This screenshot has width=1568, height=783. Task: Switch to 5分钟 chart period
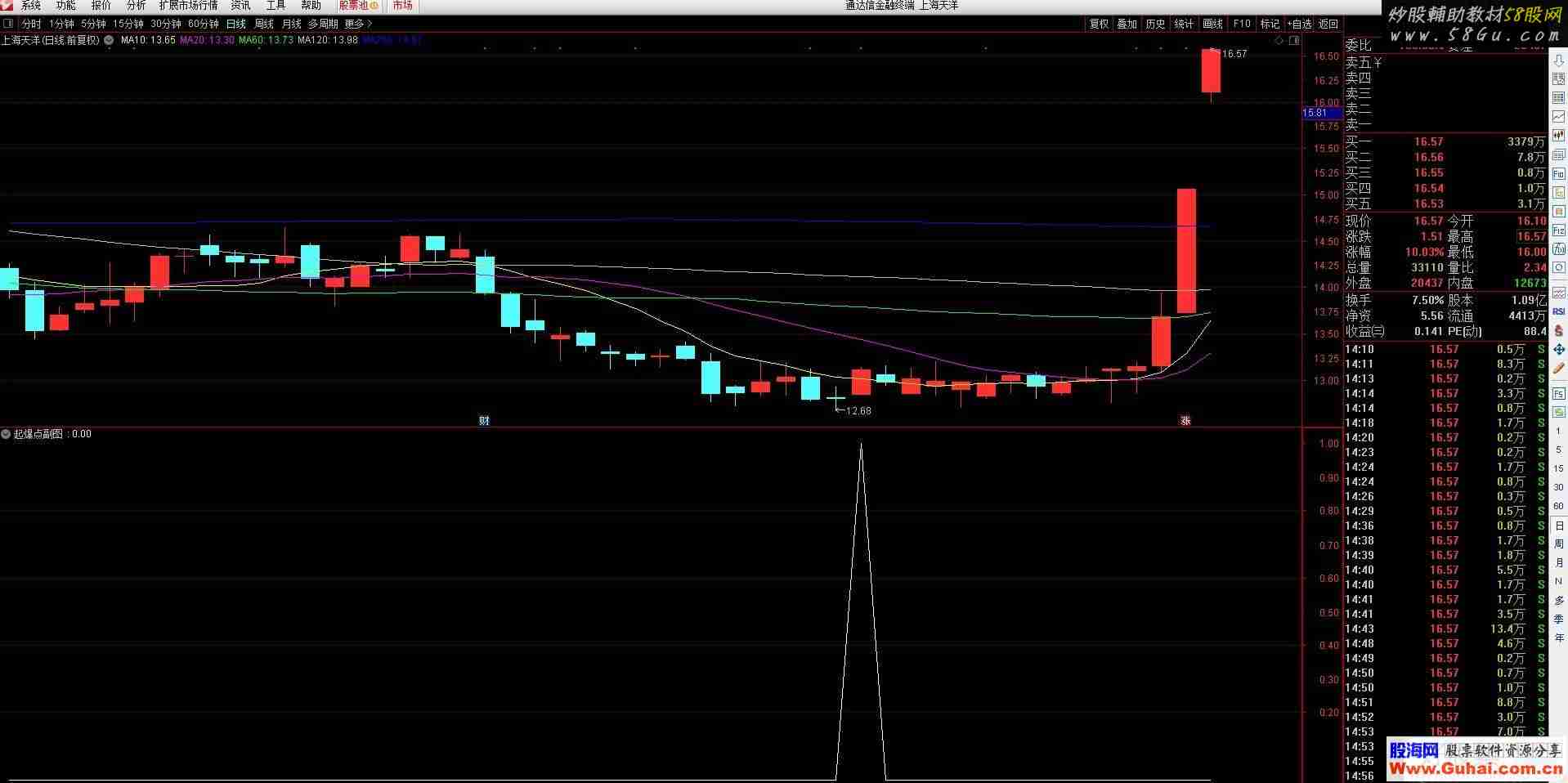tap(94, 24)
